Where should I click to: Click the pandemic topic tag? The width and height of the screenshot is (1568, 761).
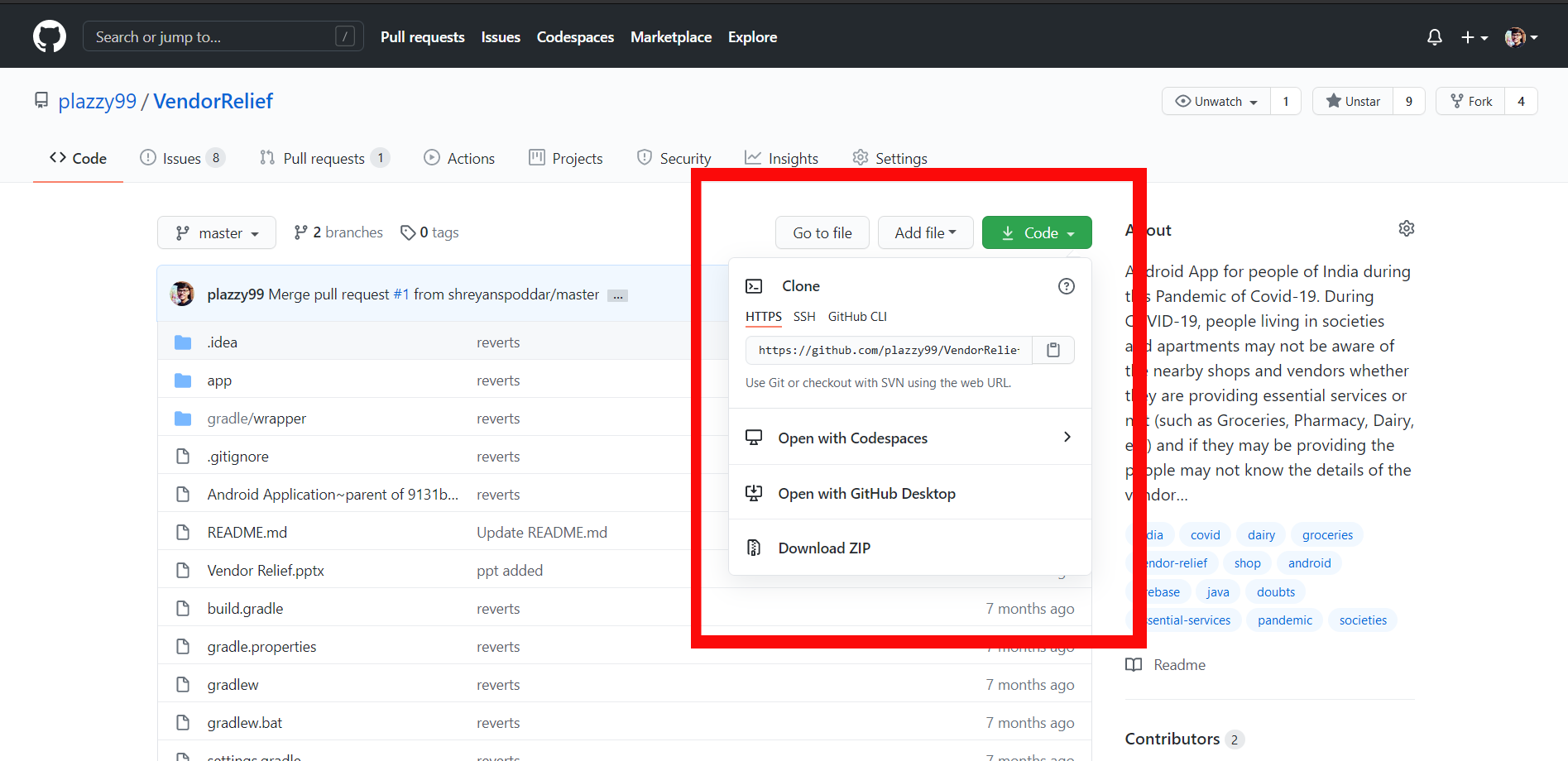(1284, 620)
